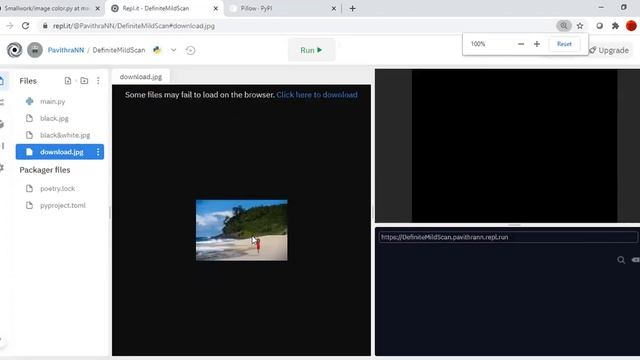The height and width of the screenshot is (360, 640).
Task: Open a new browser tab
Action: click(x=353, y=8)
